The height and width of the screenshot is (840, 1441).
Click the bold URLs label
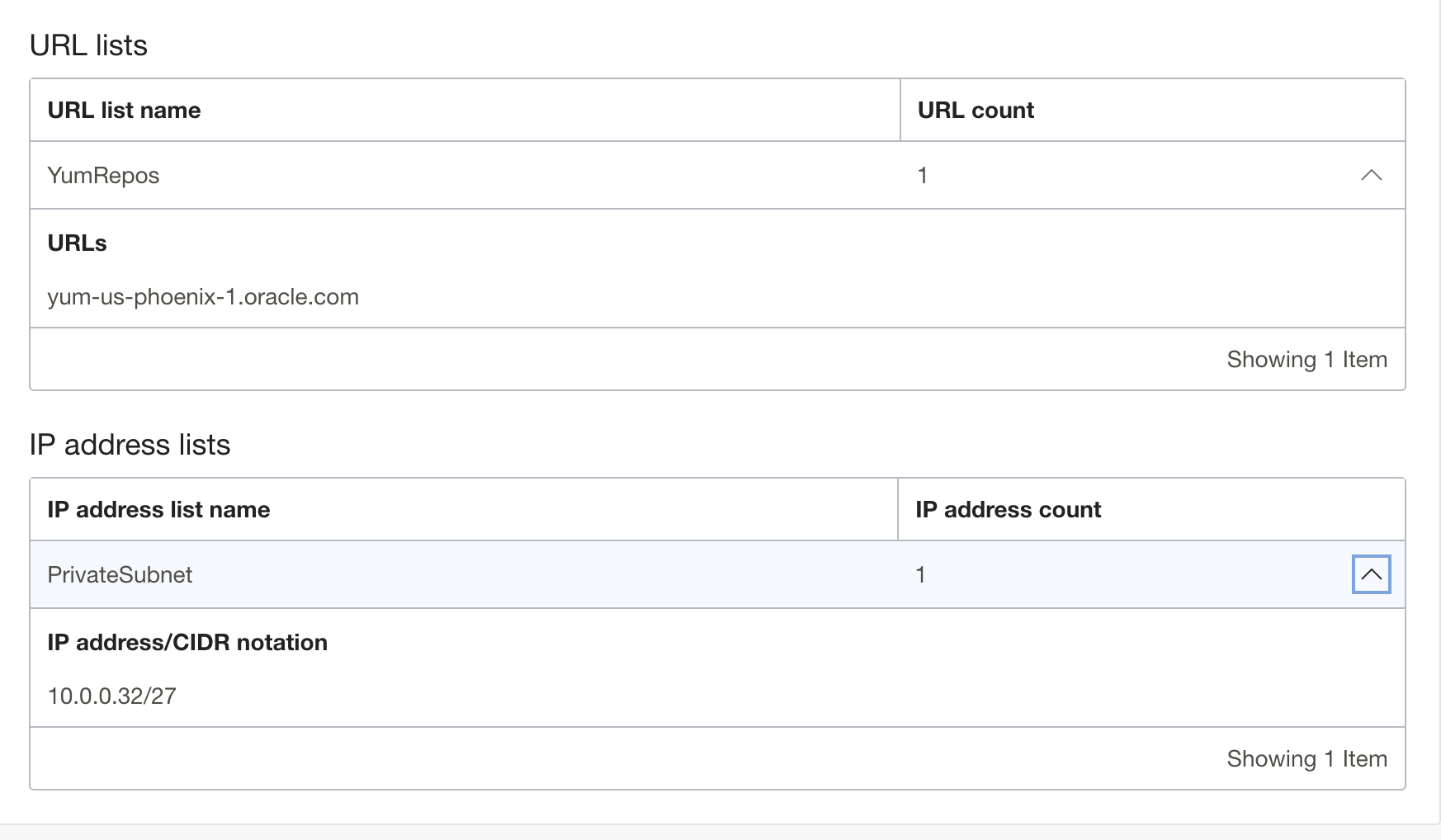pyautogui.click(x=77, y=243)
